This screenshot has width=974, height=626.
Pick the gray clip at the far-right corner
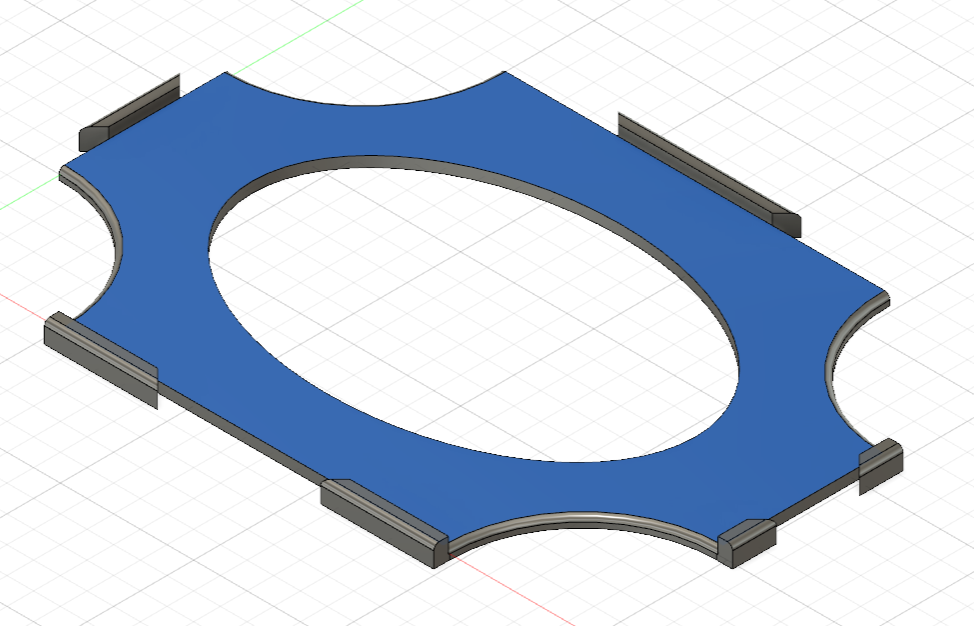point(880,460)
